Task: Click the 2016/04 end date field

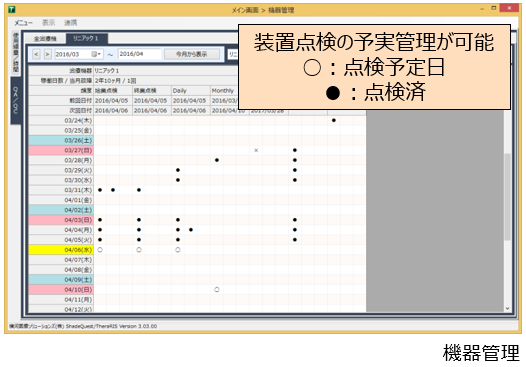Action: pyautogui.click(x=139, y=54)
